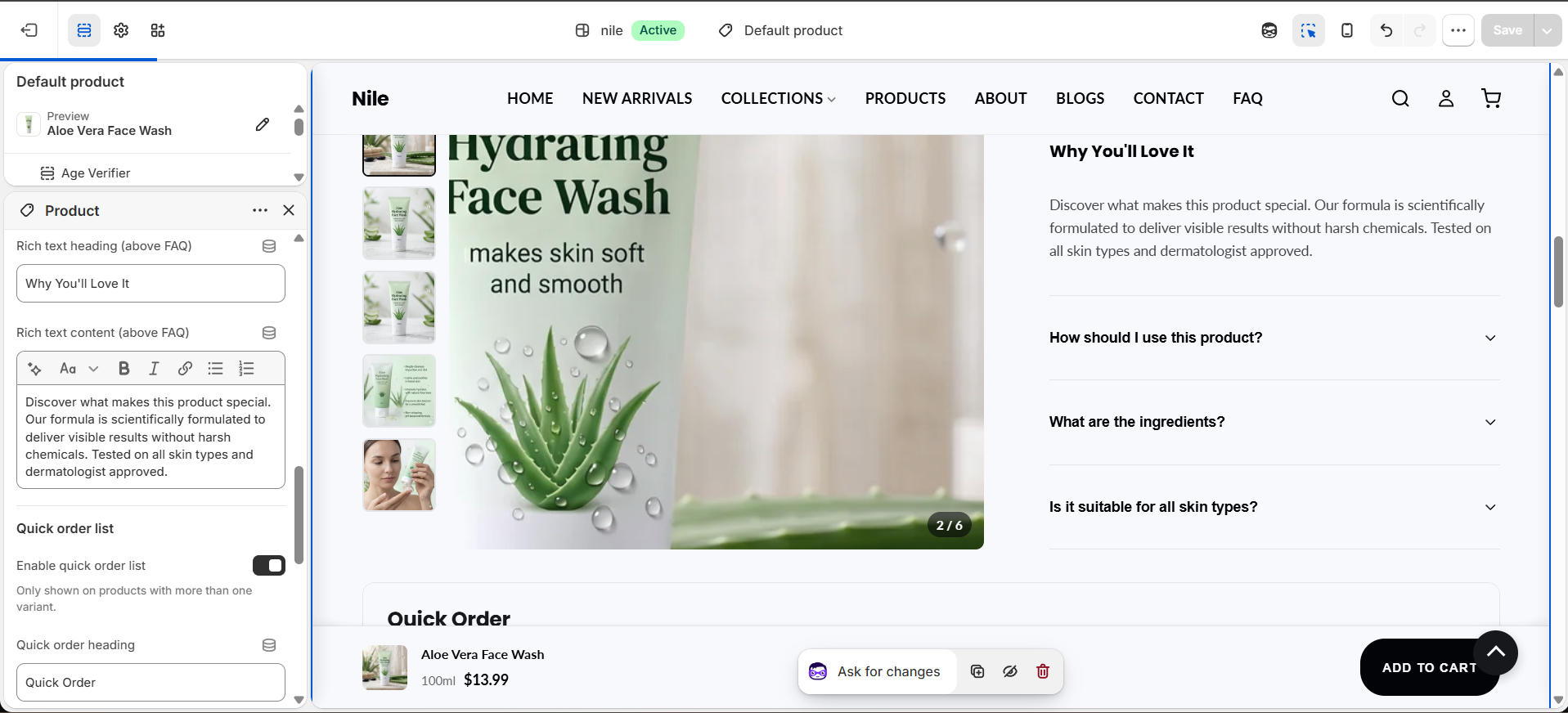Insert link in rich text editor
This screenshot has width=1568, height=713.
tap(186, 369)
